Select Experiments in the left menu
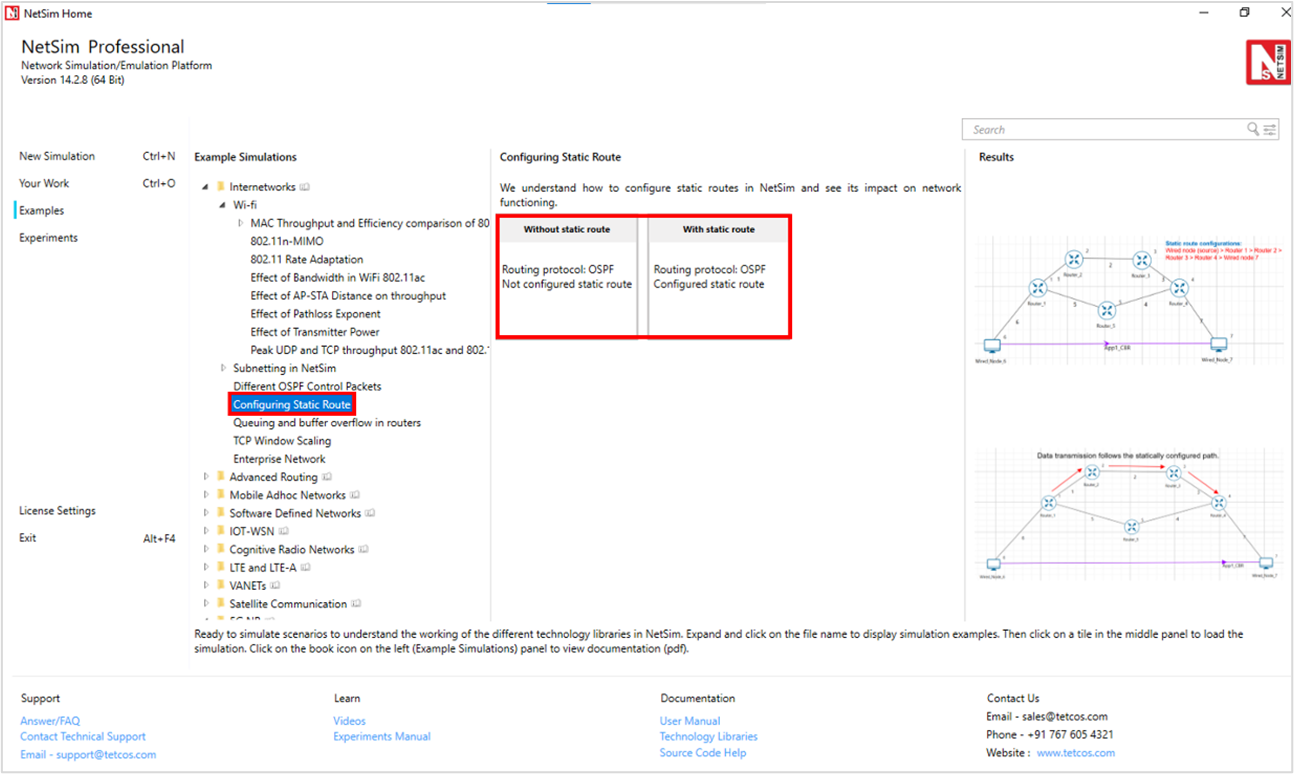This screenshot has width=1294, height=774. click(x=48, y=238)
